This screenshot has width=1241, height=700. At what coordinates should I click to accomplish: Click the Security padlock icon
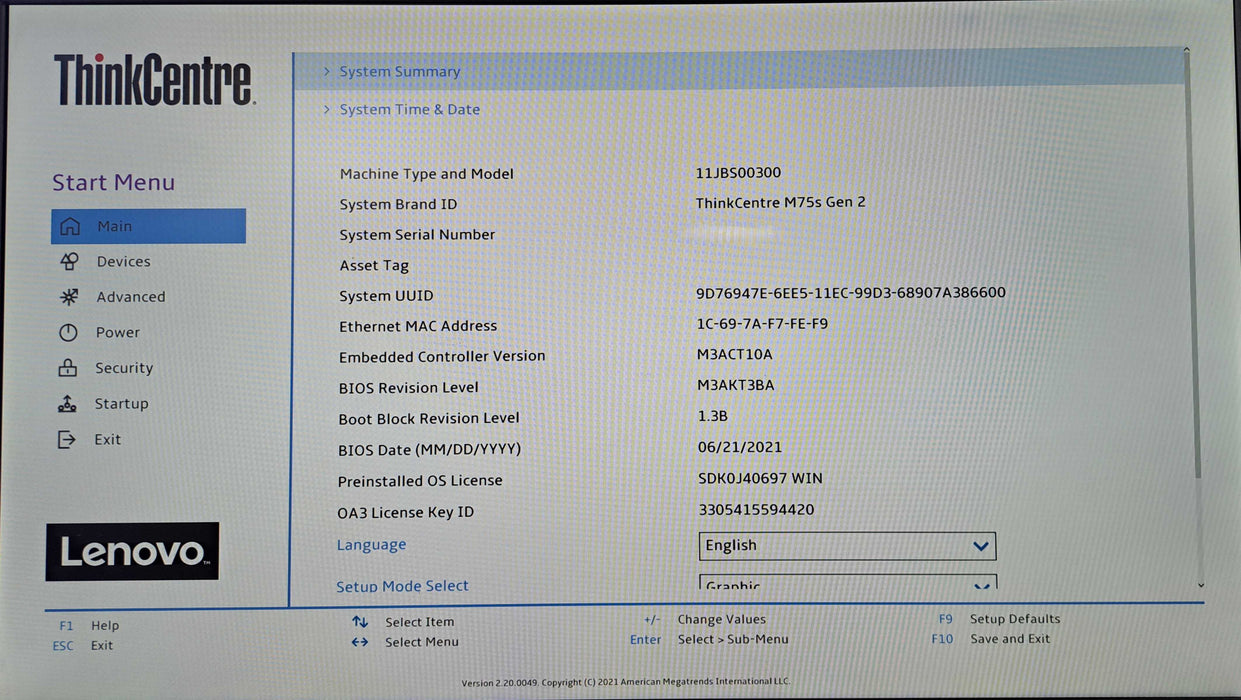click(x=68, y=368)
